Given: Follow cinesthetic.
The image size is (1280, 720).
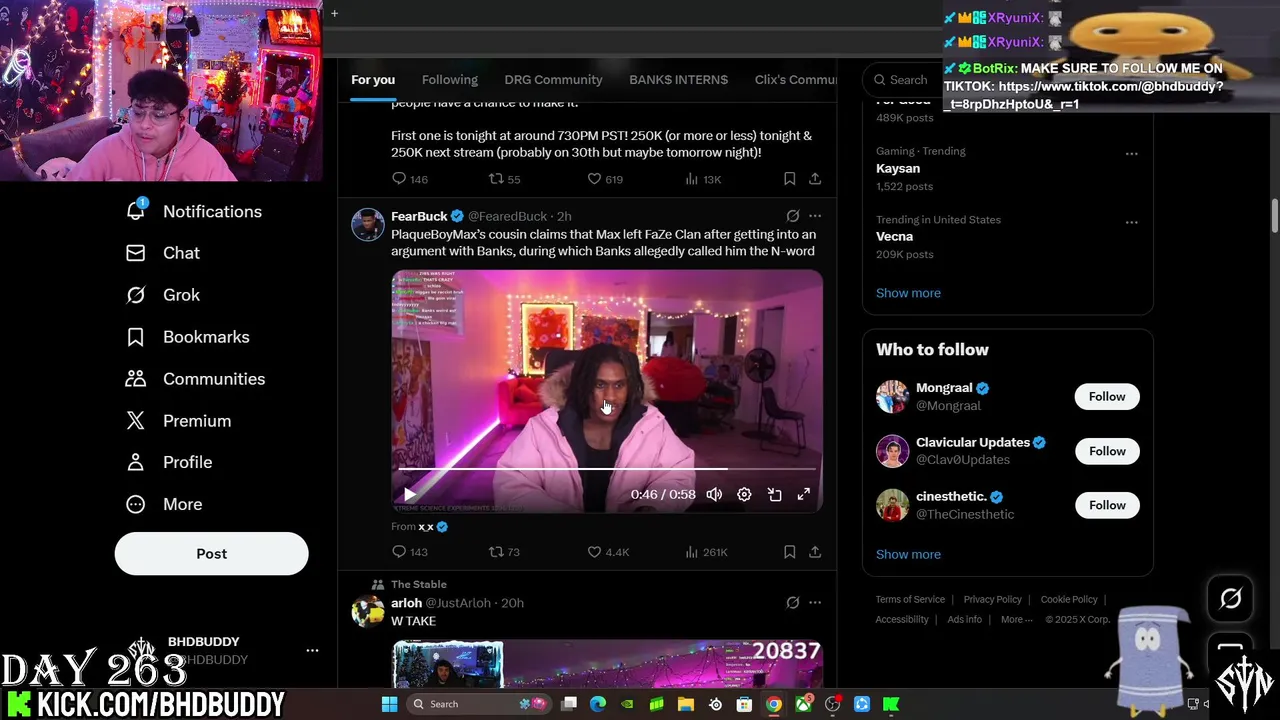Looking at the screenshot, I should point(1107,505).
